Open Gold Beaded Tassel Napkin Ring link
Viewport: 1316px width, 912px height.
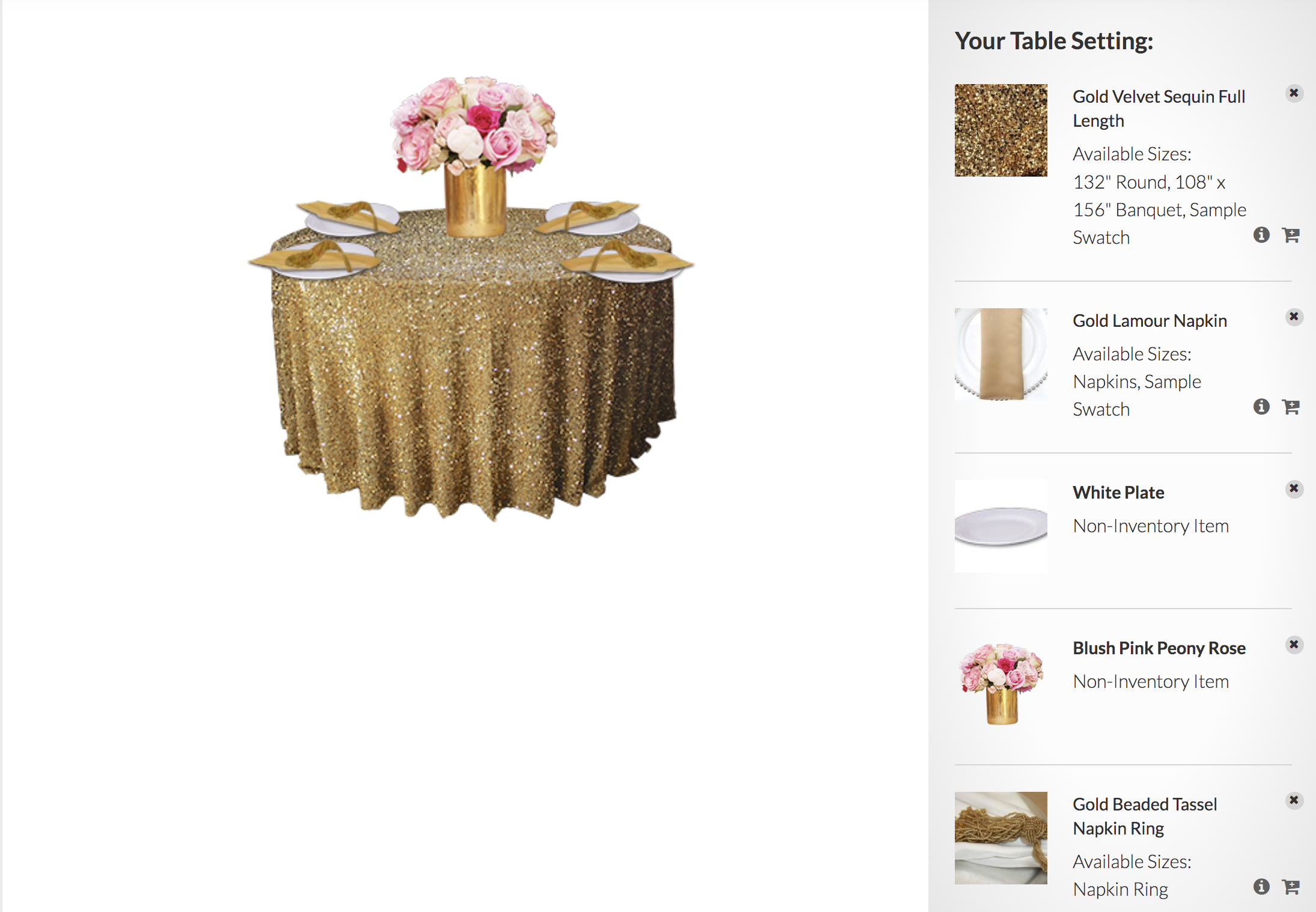point(1145,816)
